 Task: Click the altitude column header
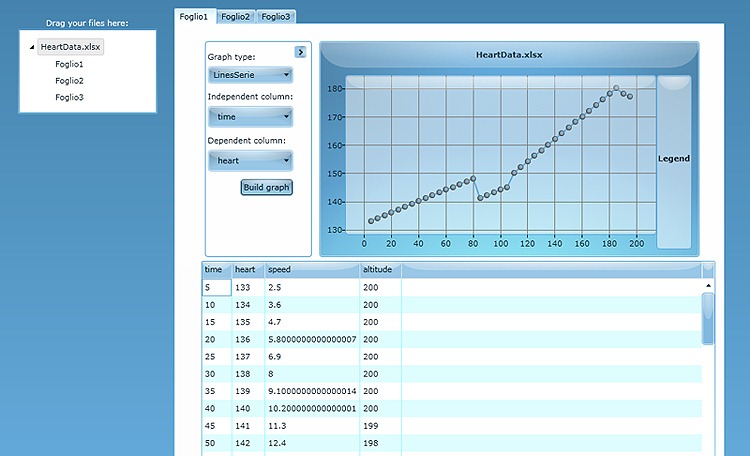click(x=378, y=270)
